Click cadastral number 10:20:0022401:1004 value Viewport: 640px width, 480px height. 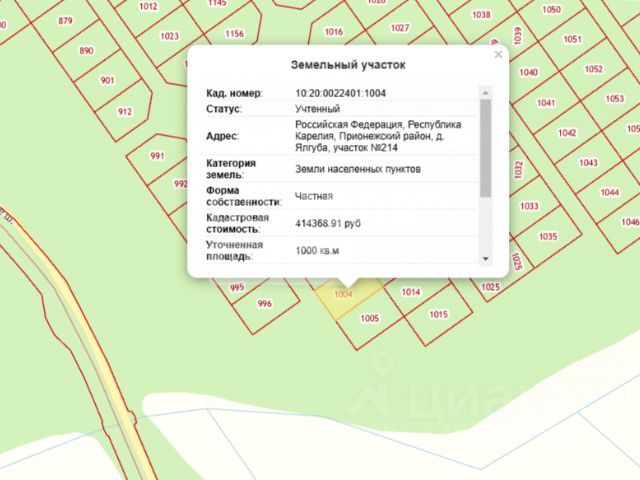pos(340,93)
